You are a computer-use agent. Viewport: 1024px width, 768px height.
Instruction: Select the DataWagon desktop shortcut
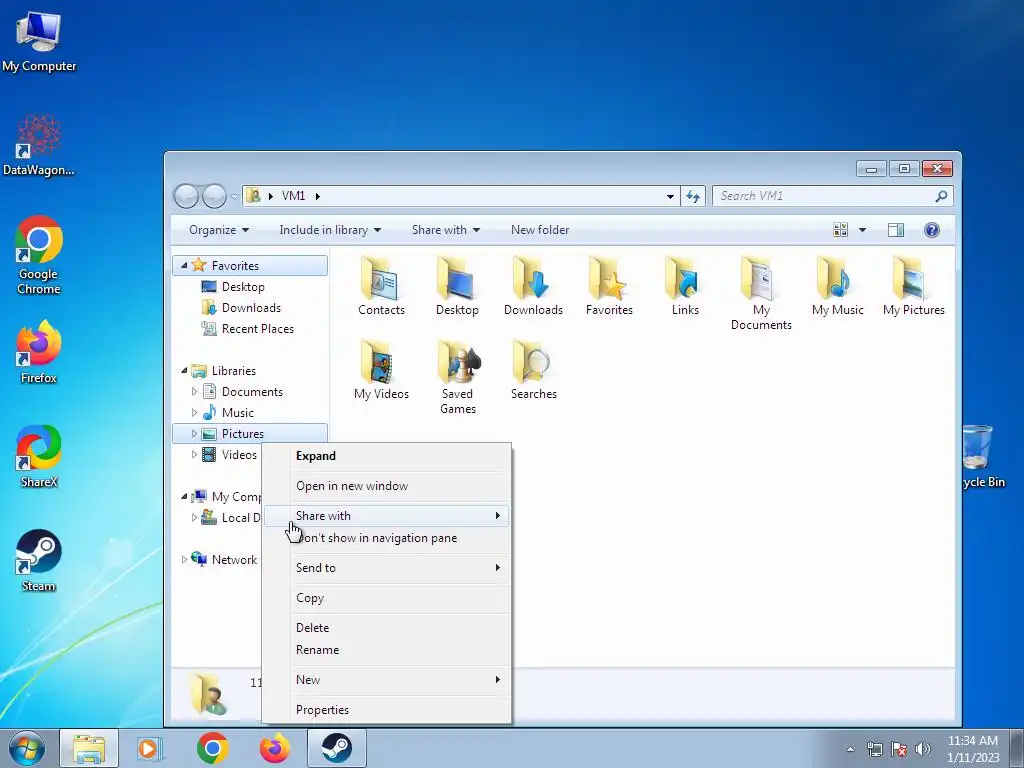point(39,145)
